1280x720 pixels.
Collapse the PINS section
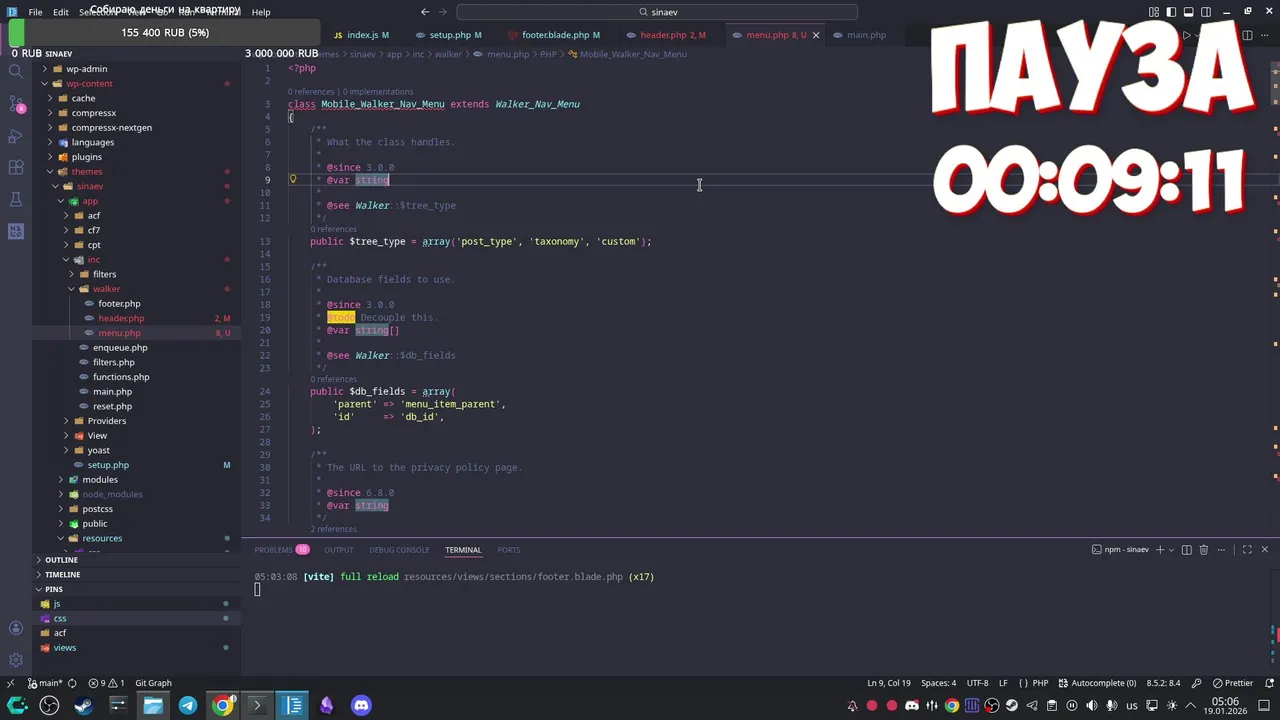point(53,590)
